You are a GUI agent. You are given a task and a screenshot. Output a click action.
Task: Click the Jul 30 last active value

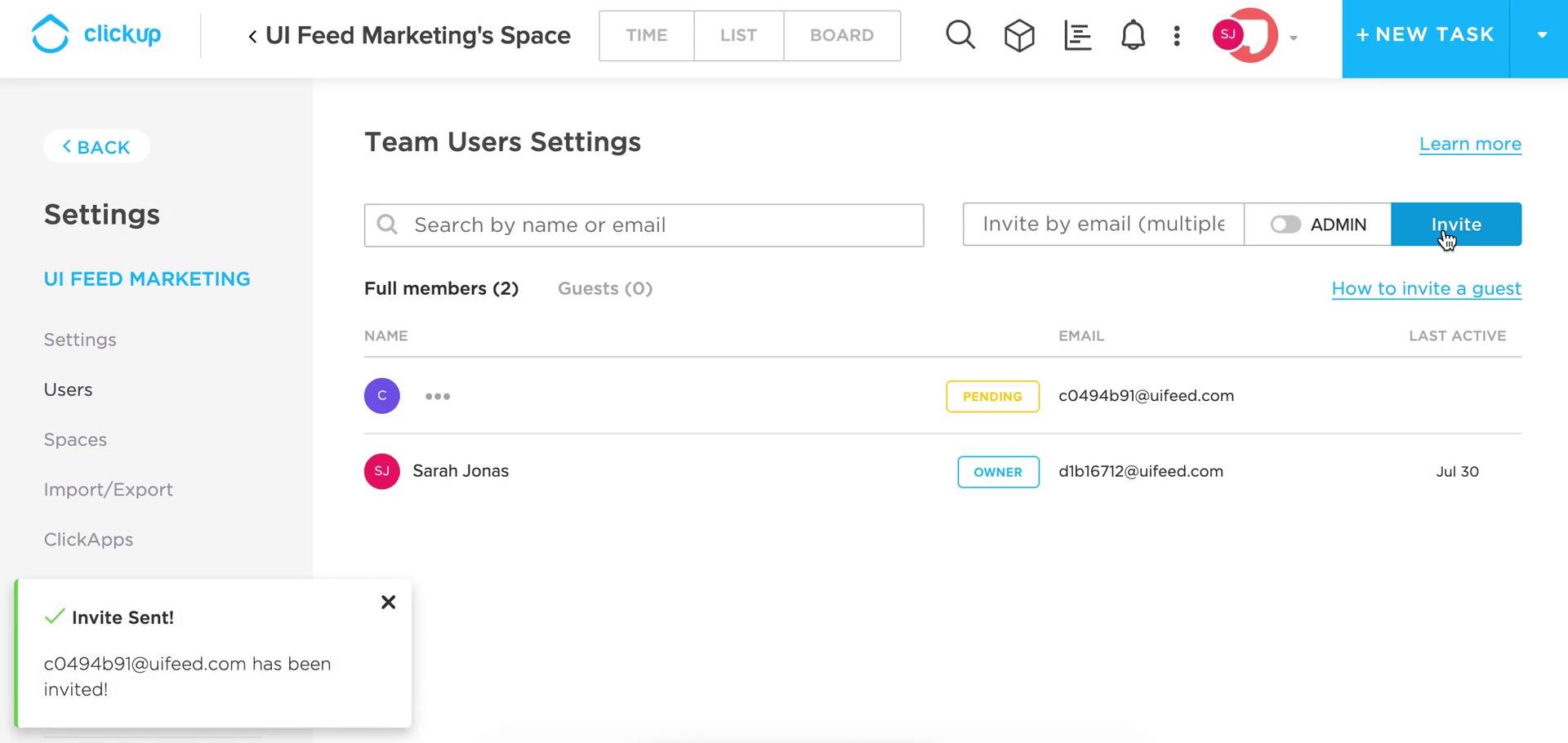[1458, 472]
